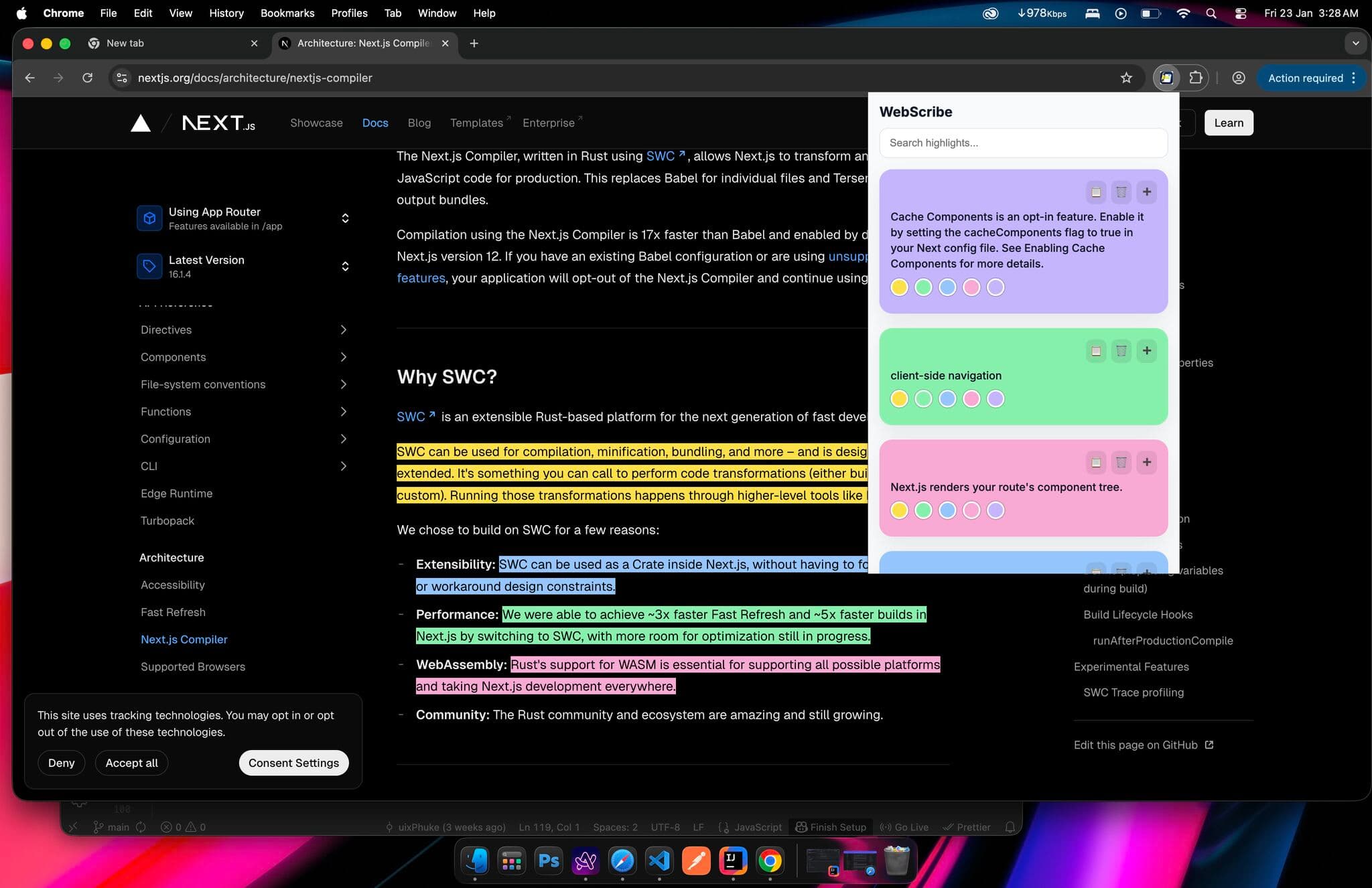Set Next.js renders card to purple
Viewport: 1372px width, 888px height.
[996, 510]
